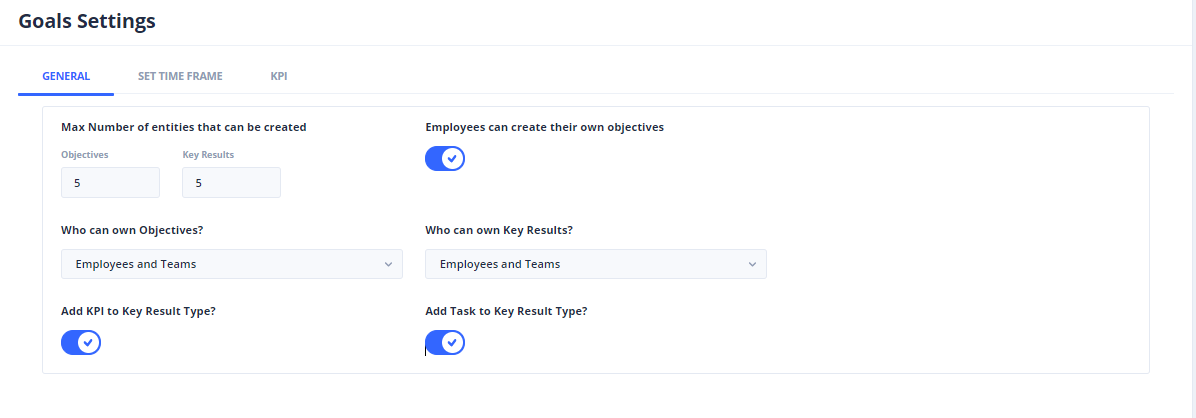
Task: Click the chevron arrow in Objectives owner dropdown
Action: [x=388, y=264]
